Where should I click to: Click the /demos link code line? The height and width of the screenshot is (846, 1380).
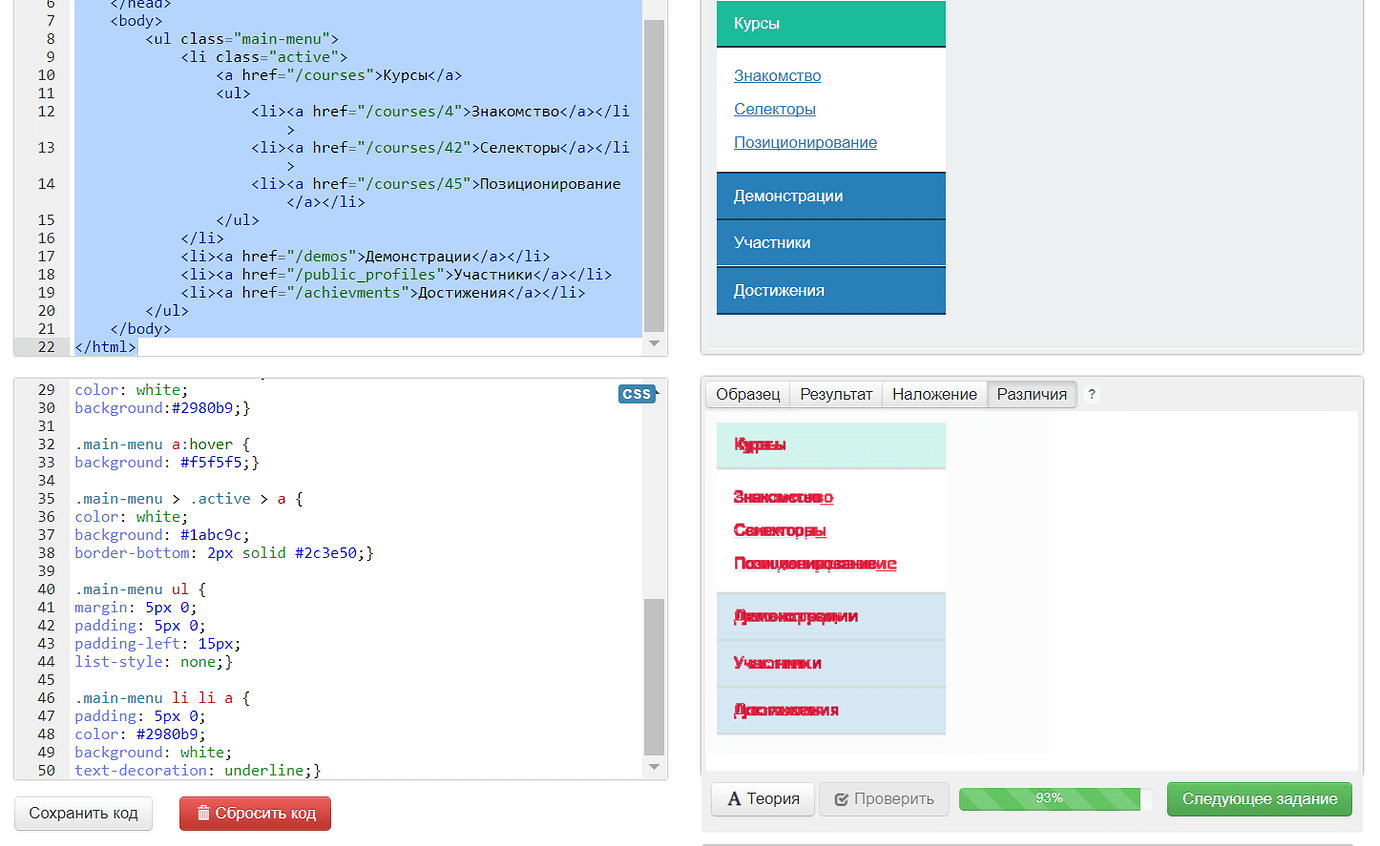pyautogui.click(x=365, y=256)
